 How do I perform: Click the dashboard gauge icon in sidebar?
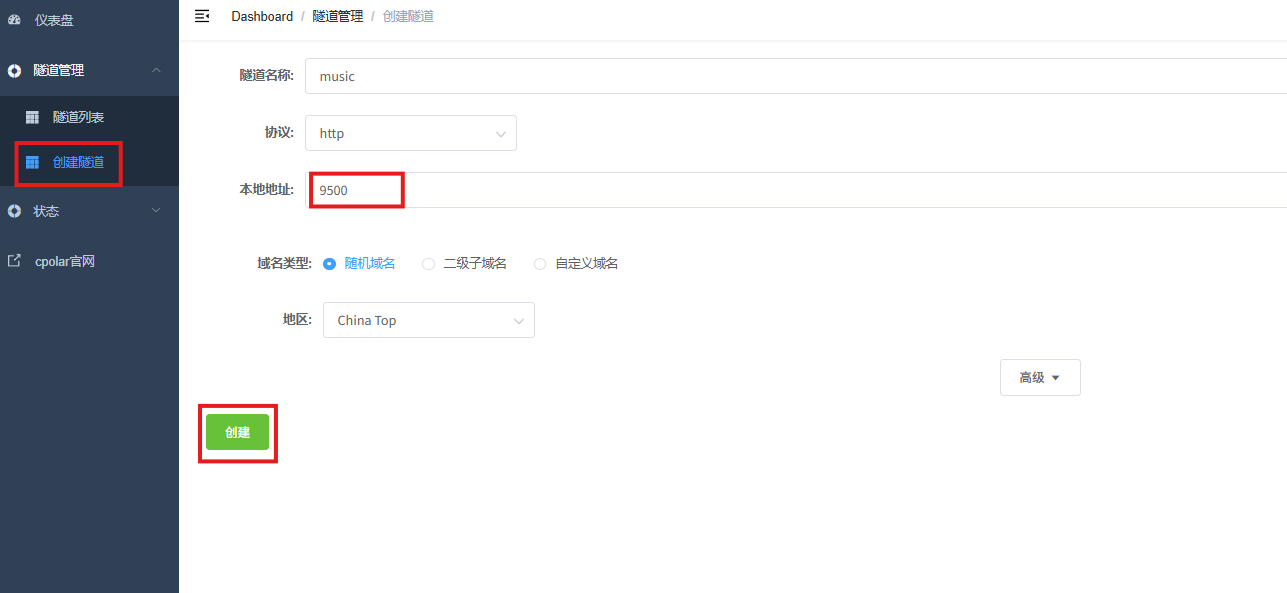pyautogui.click(x=14, y=20)
